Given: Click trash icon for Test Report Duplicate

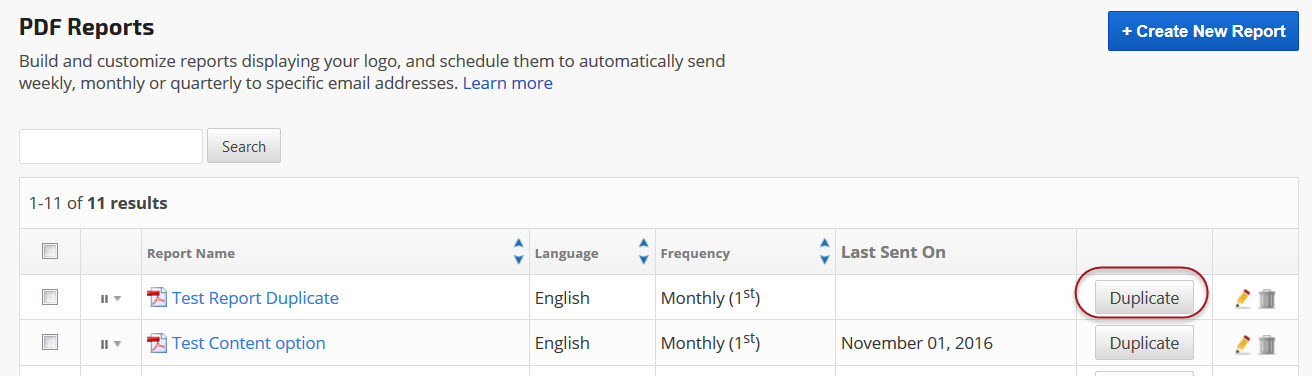Looking at the screenshot, I should point(1267,298).
